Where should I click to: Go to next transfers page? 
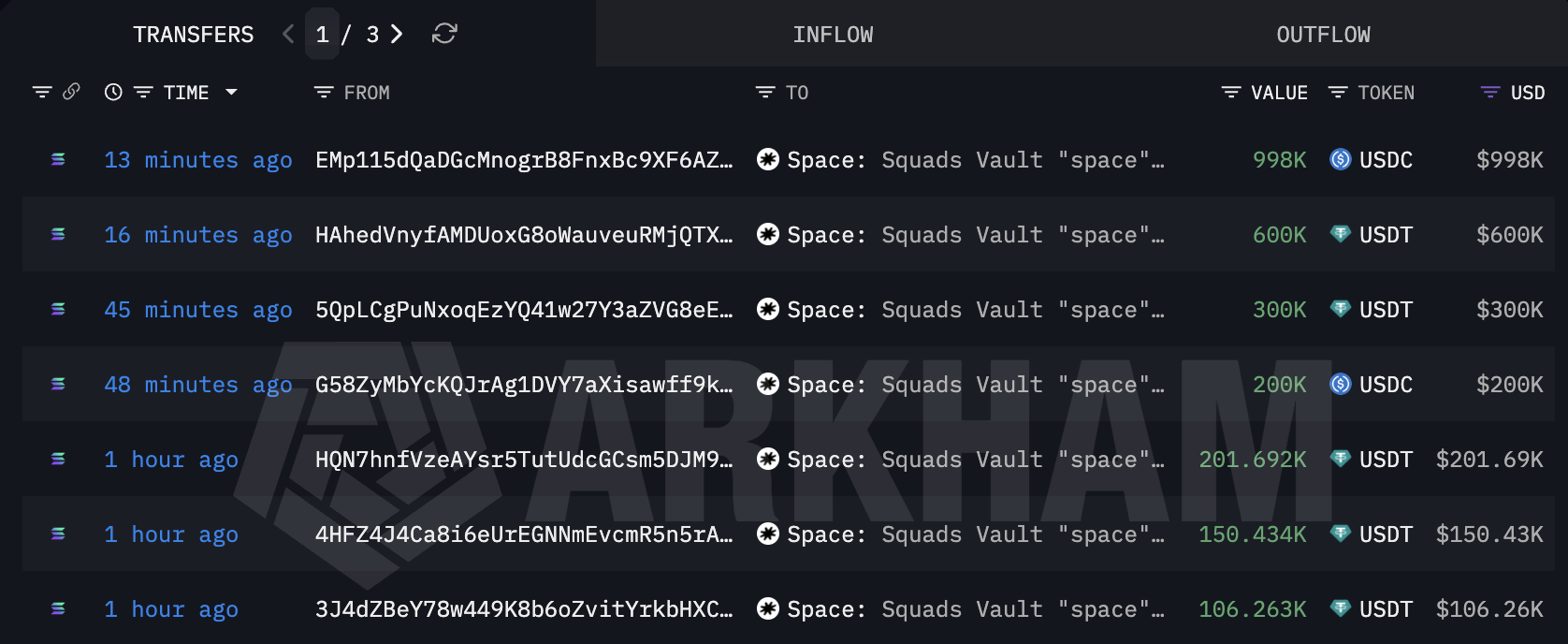397,35
